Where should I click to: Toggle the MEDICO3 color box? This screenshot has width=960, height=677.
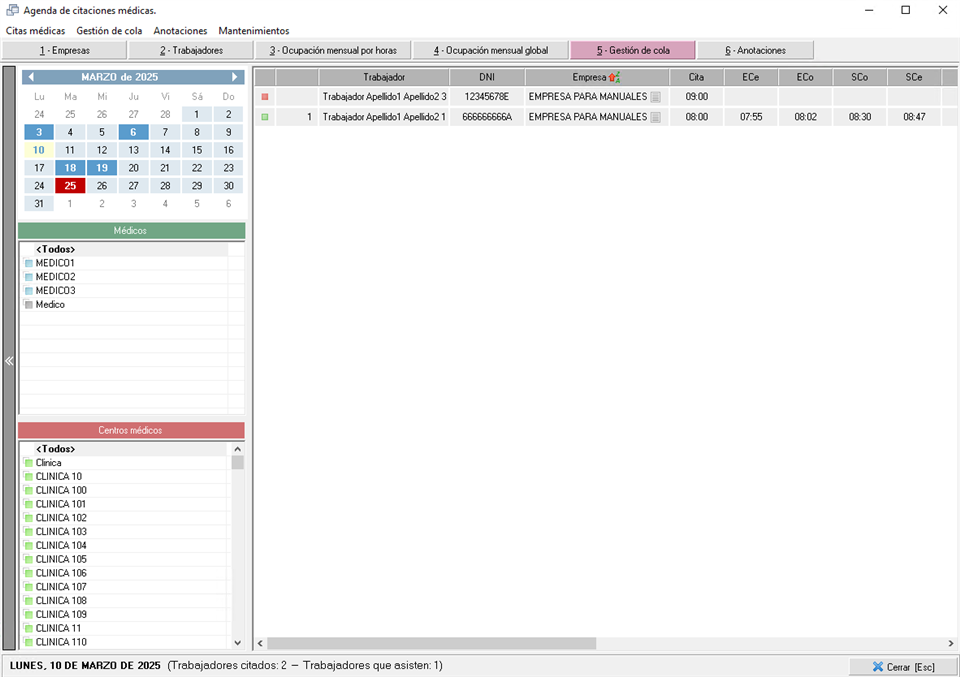pyautogui.click(x=29, y=291)
